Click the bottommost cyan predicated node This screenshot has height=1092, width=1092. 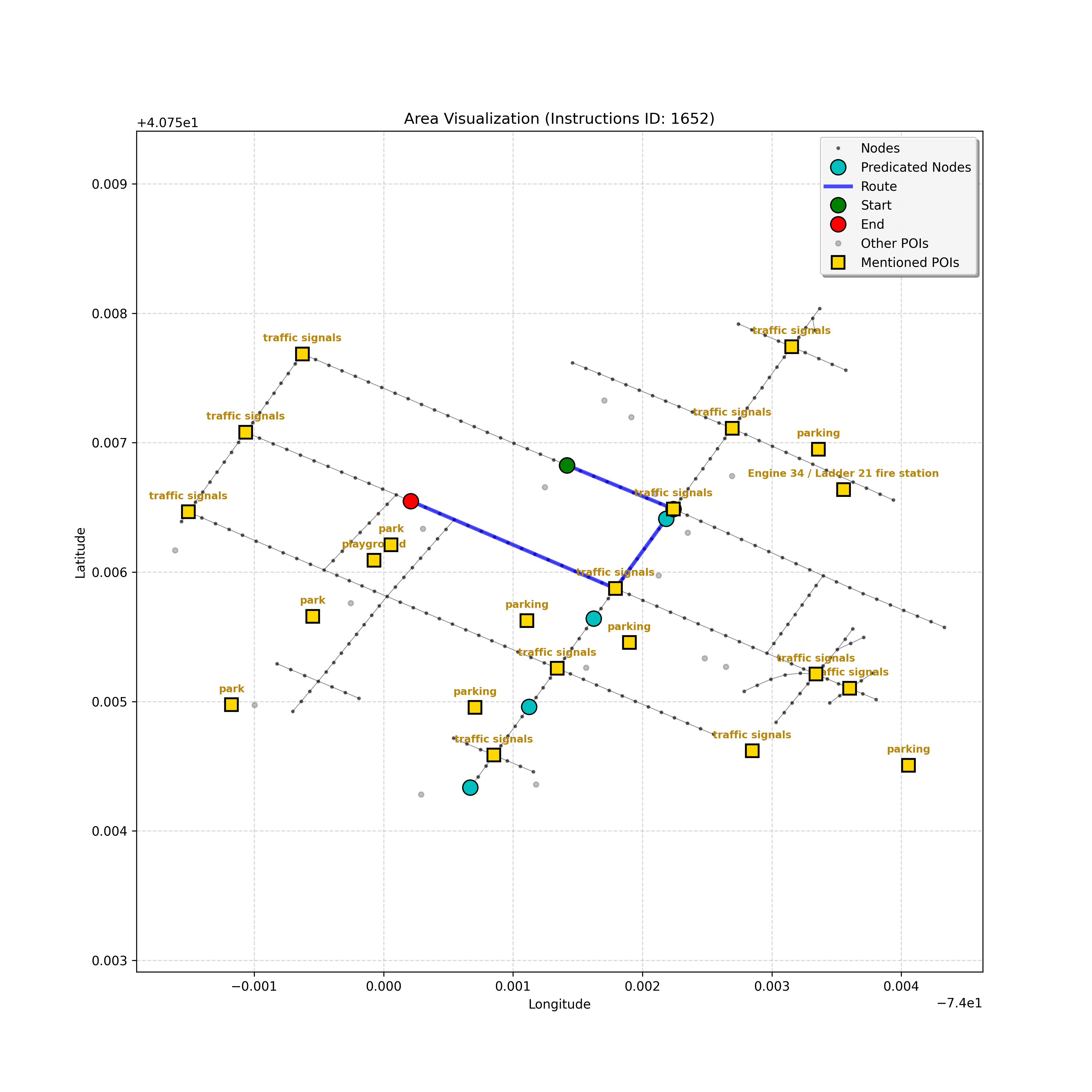point(470,787)
